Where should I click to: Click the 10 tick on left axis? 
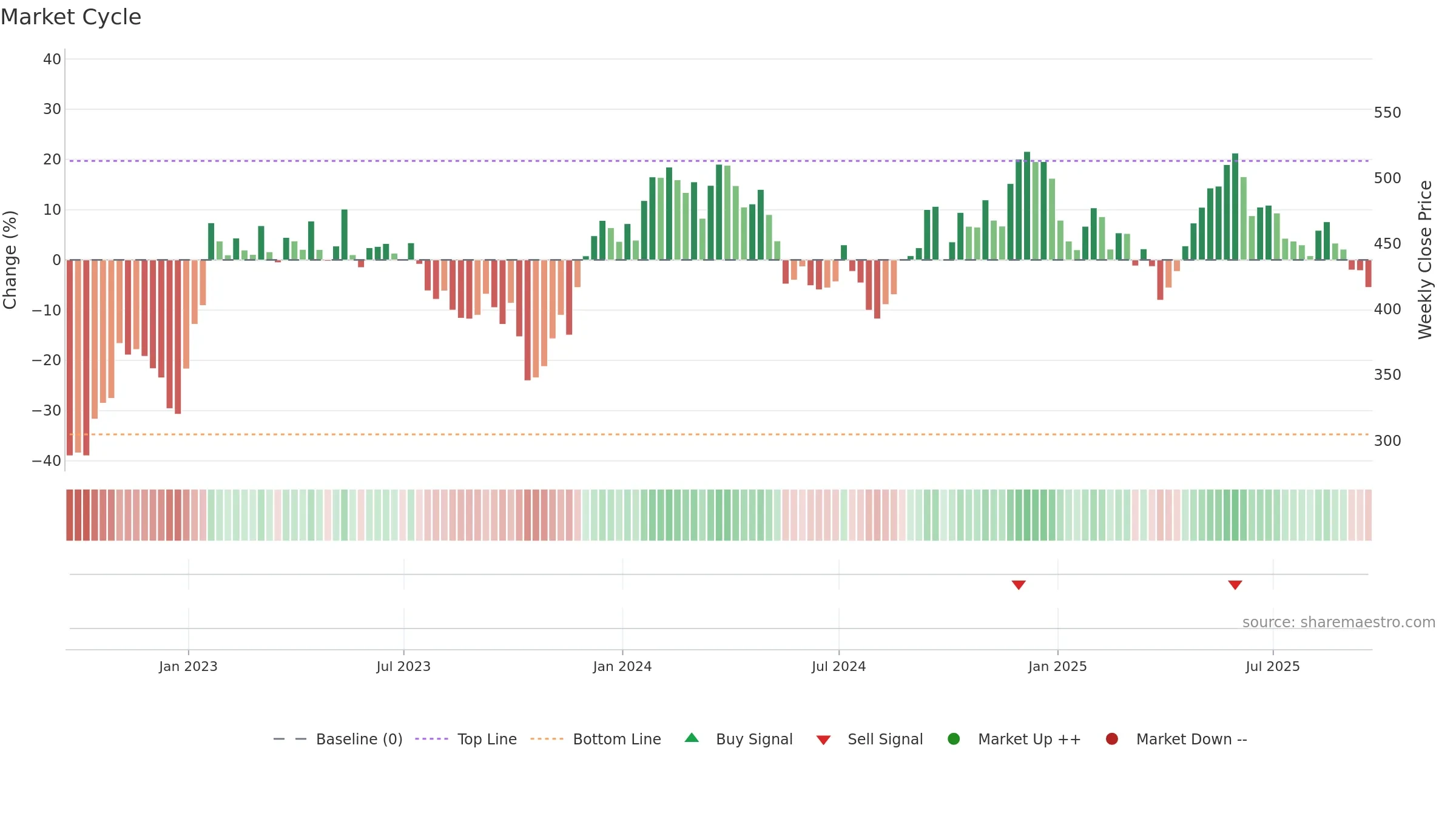pos(52,210)
